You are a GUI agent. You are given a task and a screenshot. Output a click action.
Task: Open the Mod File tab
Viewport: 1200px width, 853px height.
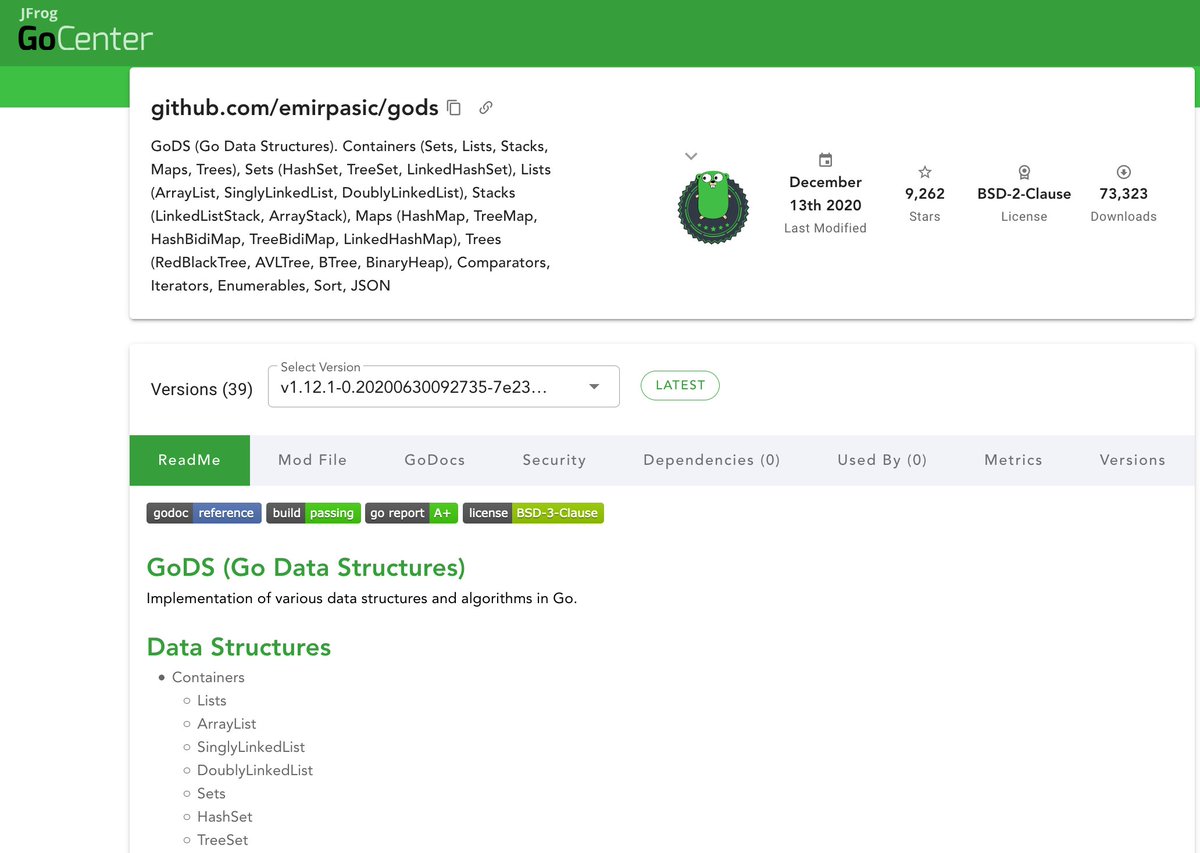(x=312, y=460)
